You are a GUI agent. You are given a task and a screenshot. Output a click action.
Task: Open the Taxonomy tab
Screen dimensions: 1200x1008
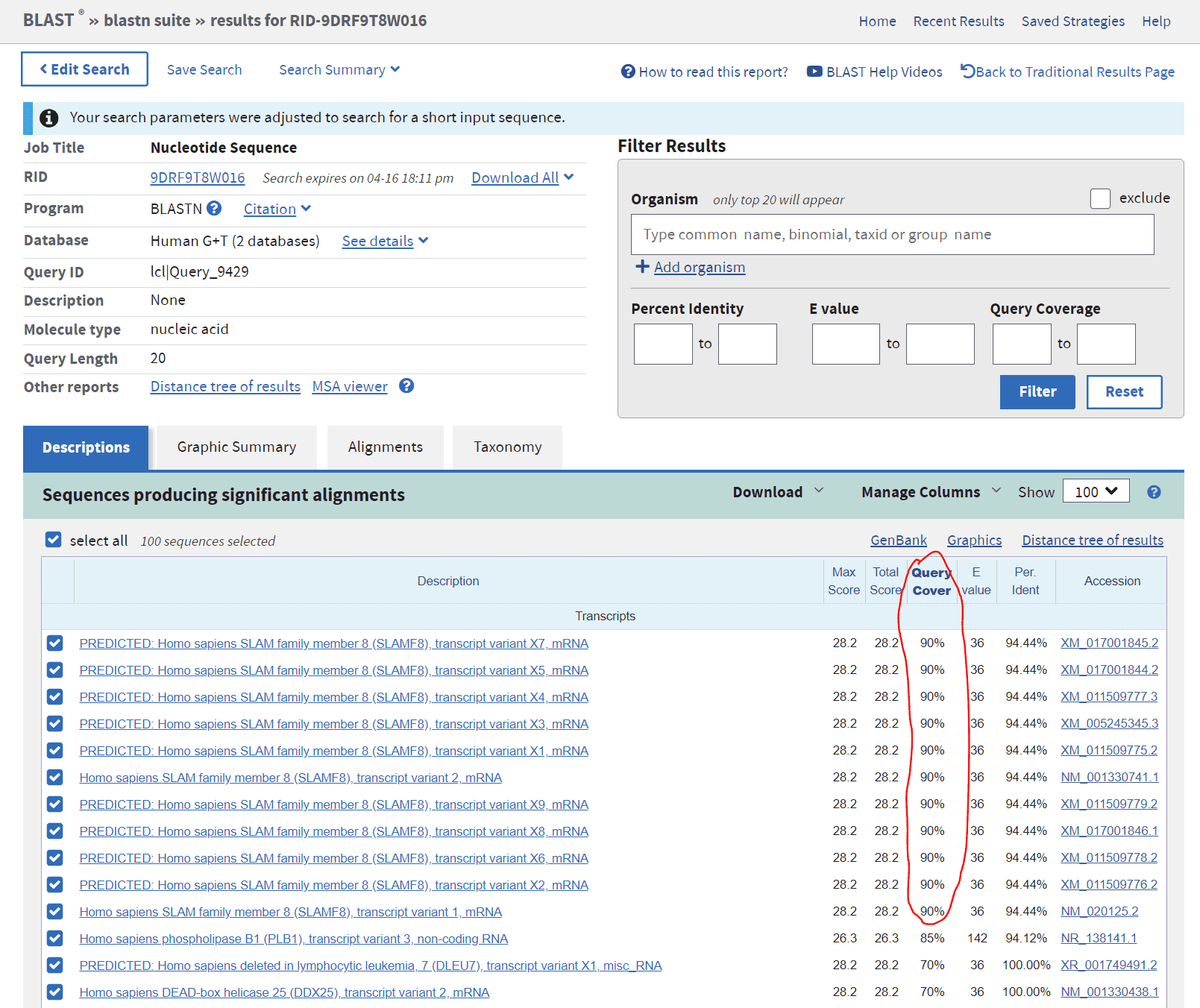507,447
